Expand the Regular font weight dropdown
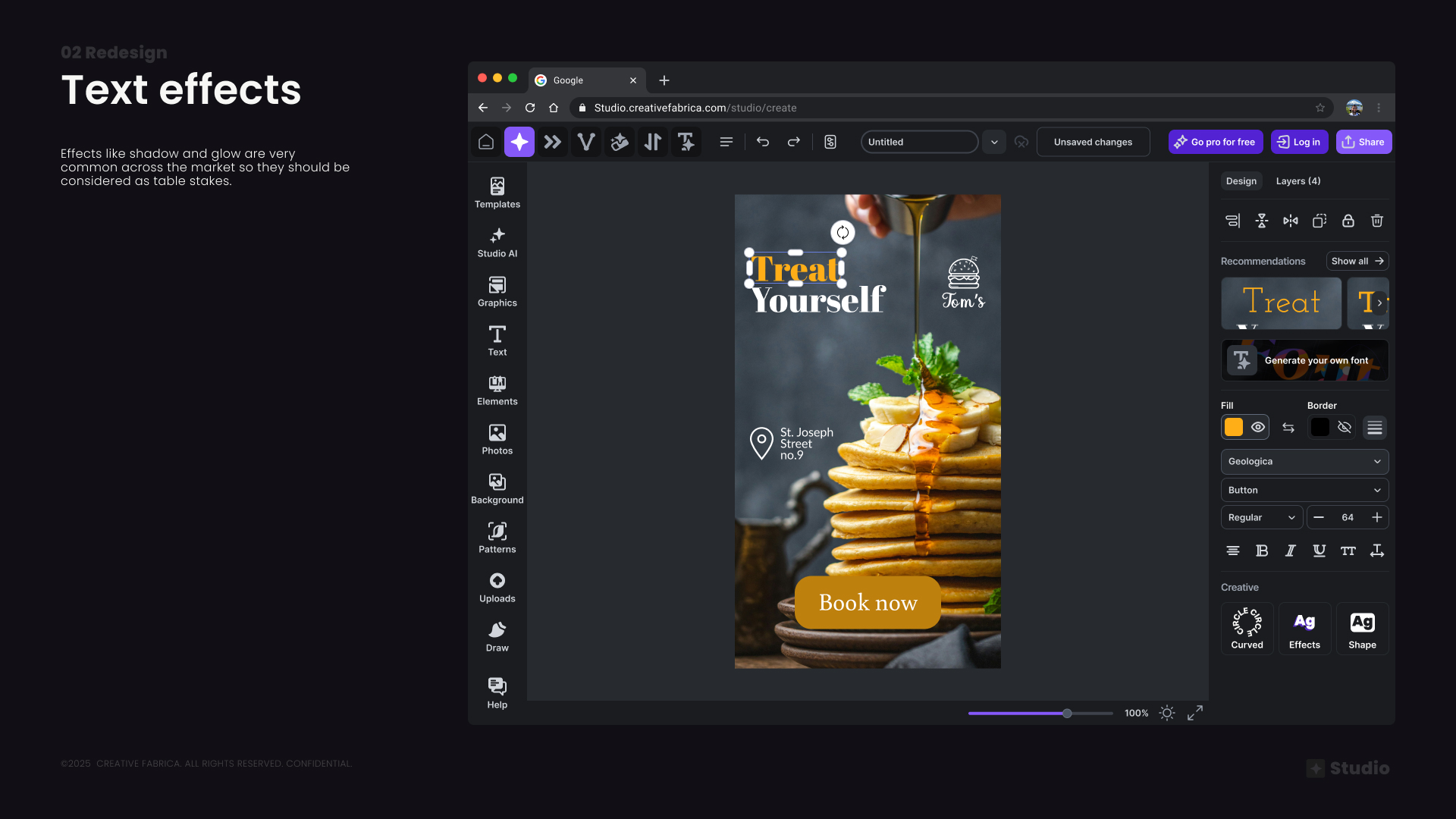The height and width of the screenshot is (819, 1456). pos(1260,517)
